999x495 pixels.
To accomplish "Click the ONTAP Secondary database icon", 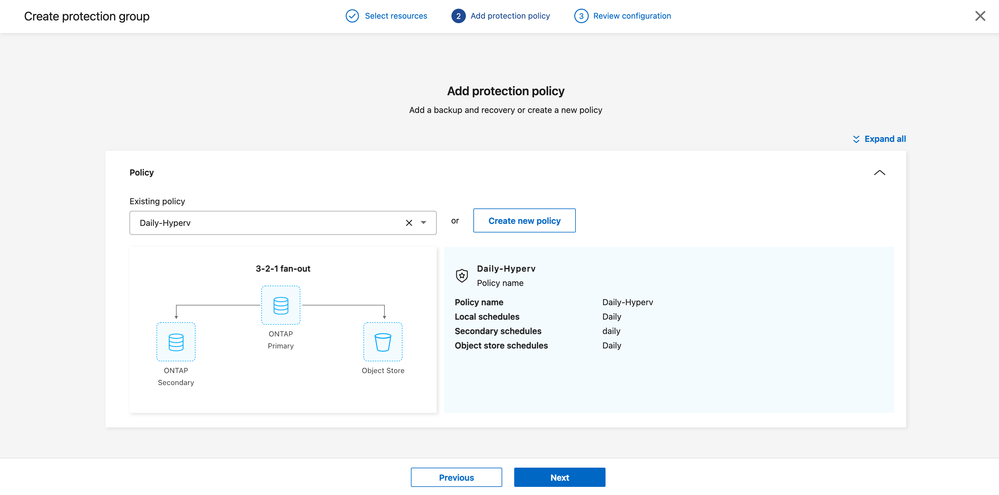I will click(176, 342).
